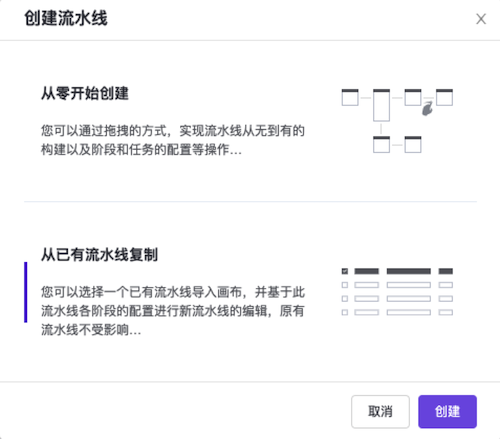This screenshot has height=439, width=500.
Task: Click the top-right stage box in the pipeline illustration
Action: [444, 97]
